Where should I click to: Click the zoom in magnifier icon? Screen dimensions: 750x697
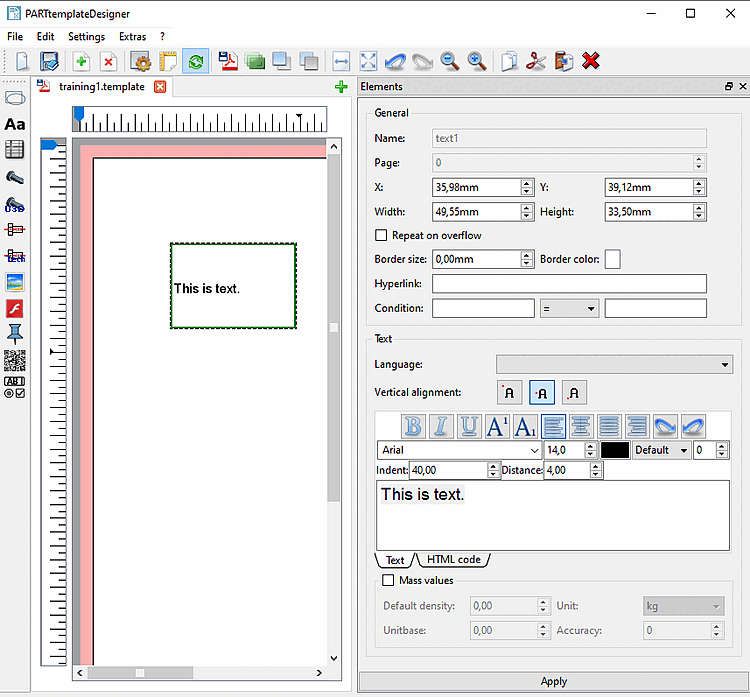click(477, 61)
